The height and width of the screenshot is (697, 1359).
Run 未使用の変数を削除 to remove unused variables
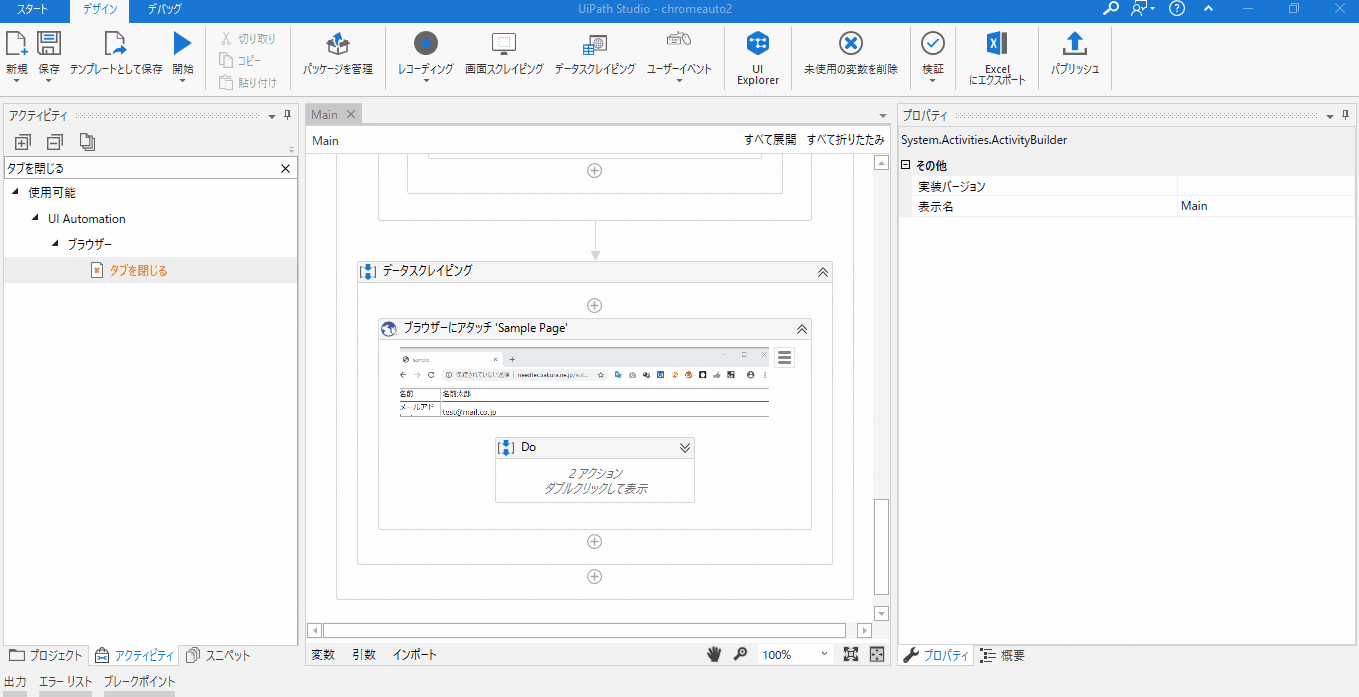pos(850,57)
